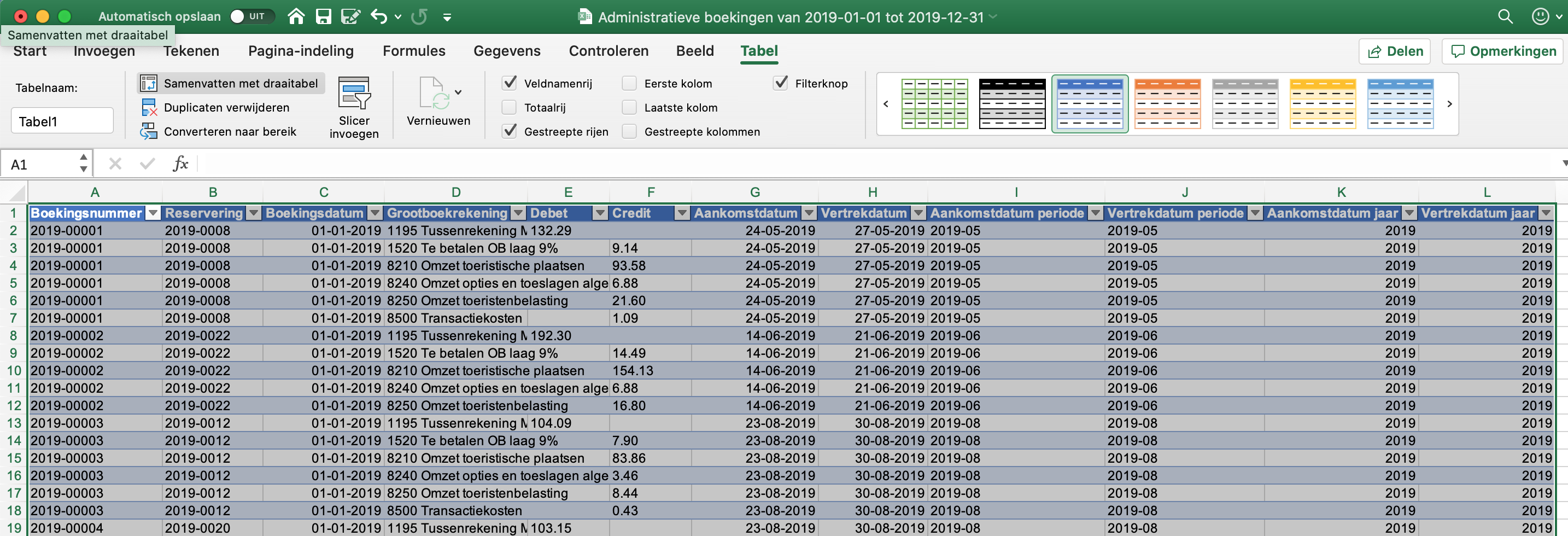
Task: Enable Gestreepte kolommen checkbox
Action: [x=629, y=131]
